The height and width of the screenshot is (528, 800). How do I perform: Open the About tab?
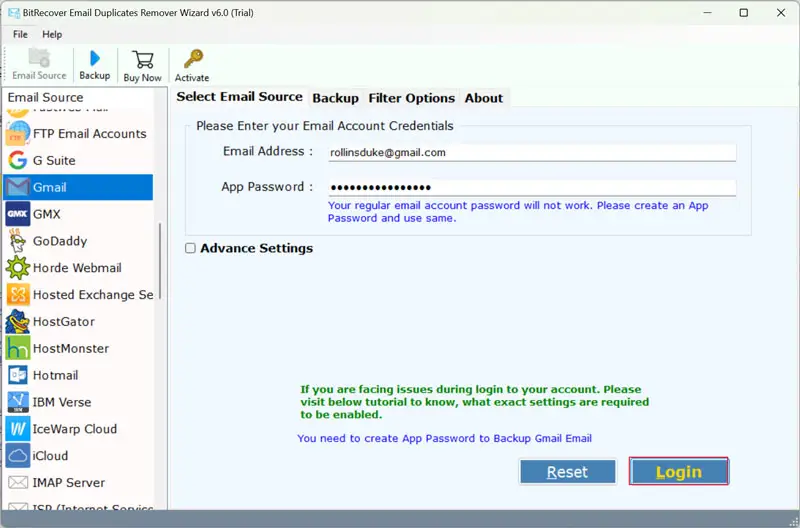tap(484, 98)
